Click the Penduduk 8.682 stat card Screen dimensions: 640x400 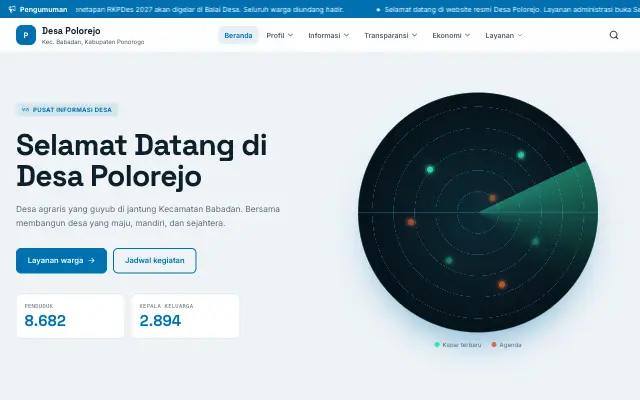tap(70, 316)
